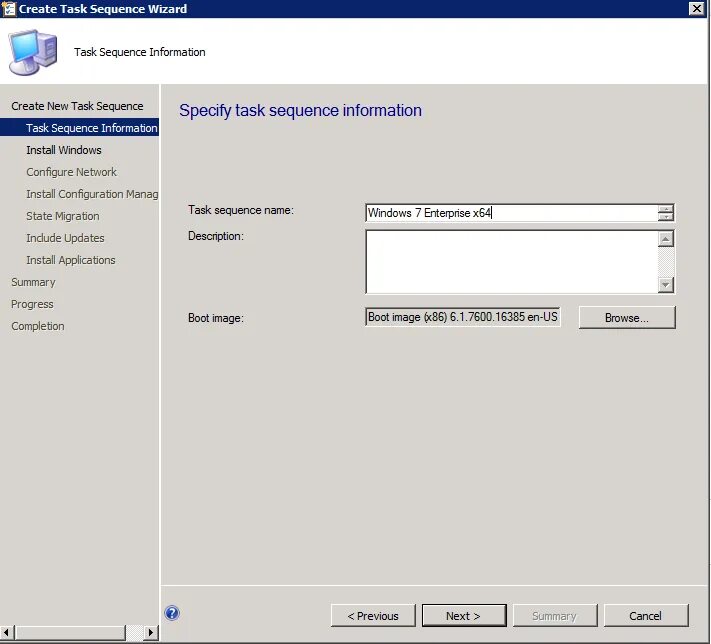
Task: Click the Boot image read-only field
Action: click(463, 317)
